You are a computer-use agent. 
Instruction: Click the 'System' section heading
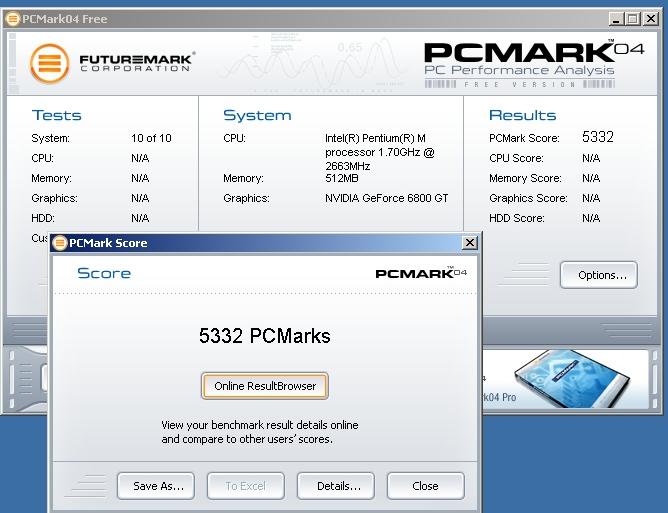tap(257, 115)
